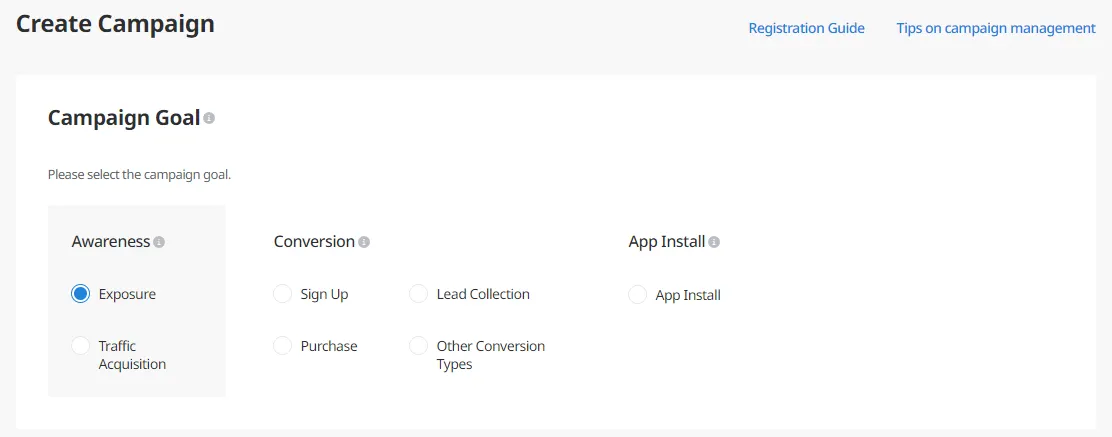
Task: Choose the Other Conversion Types option
Action: point(419,346)
